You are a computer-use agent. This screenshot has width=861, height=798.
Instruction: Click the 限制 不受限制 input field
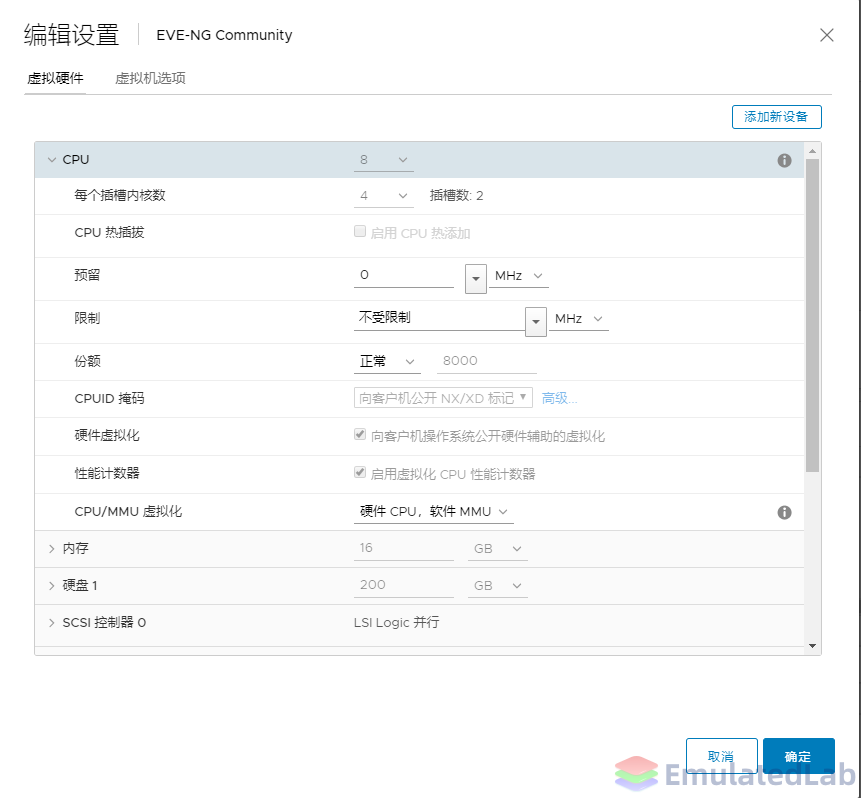pos(439,319)
